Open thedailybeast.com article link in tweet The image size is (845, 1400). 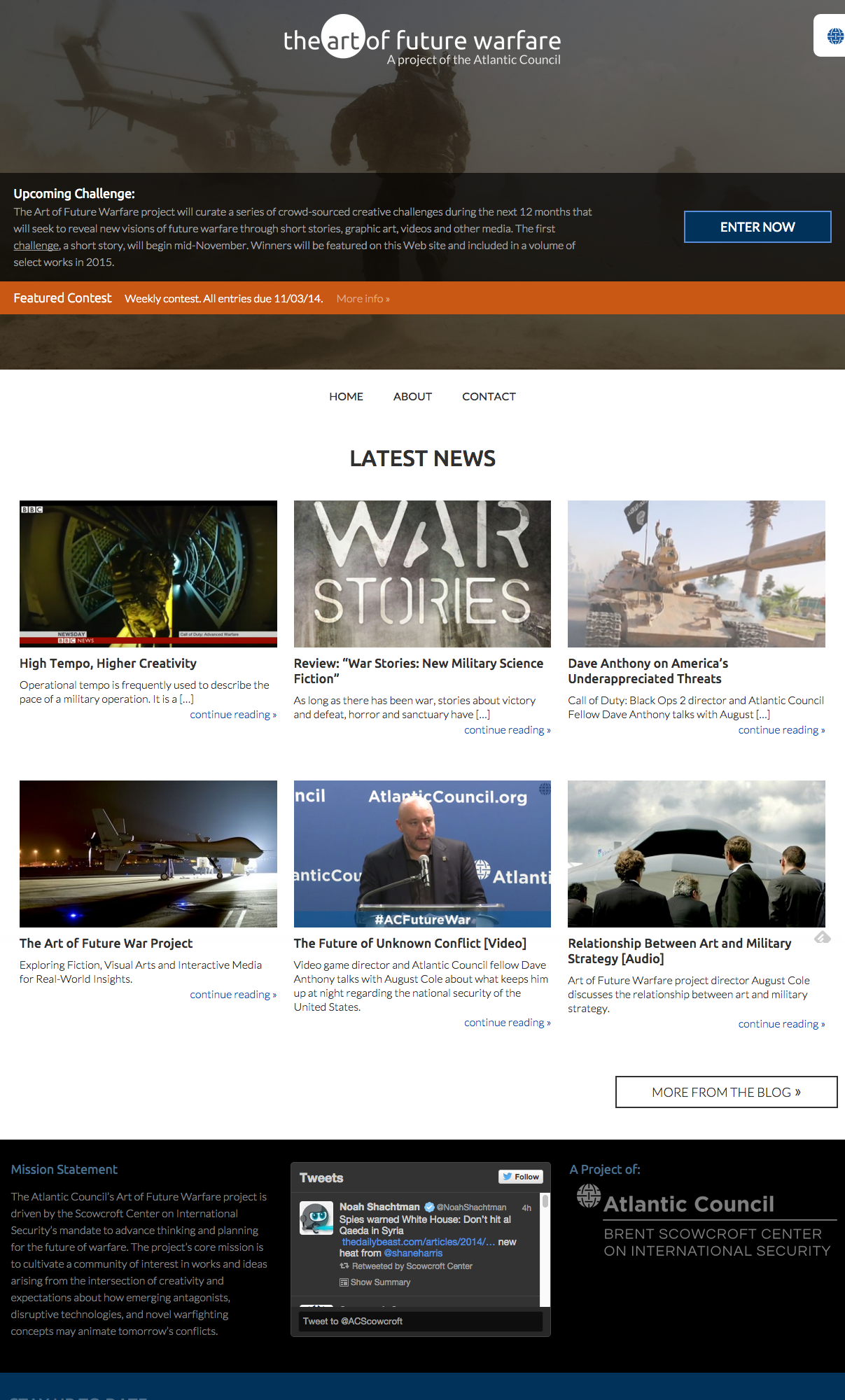click(x=419, y=1242)
